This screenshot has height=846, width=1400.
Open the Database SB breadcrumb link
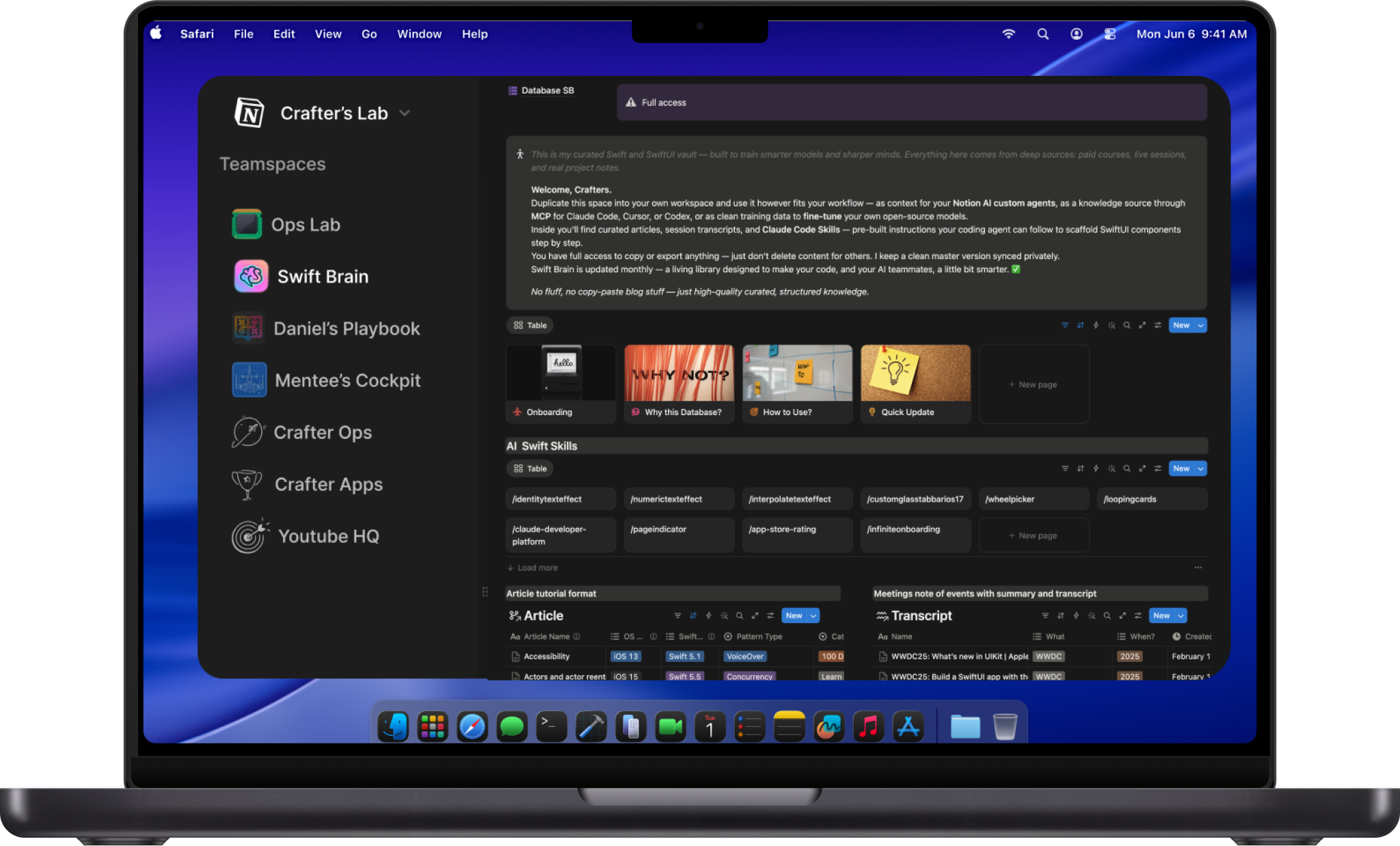(x=541, y=90)
